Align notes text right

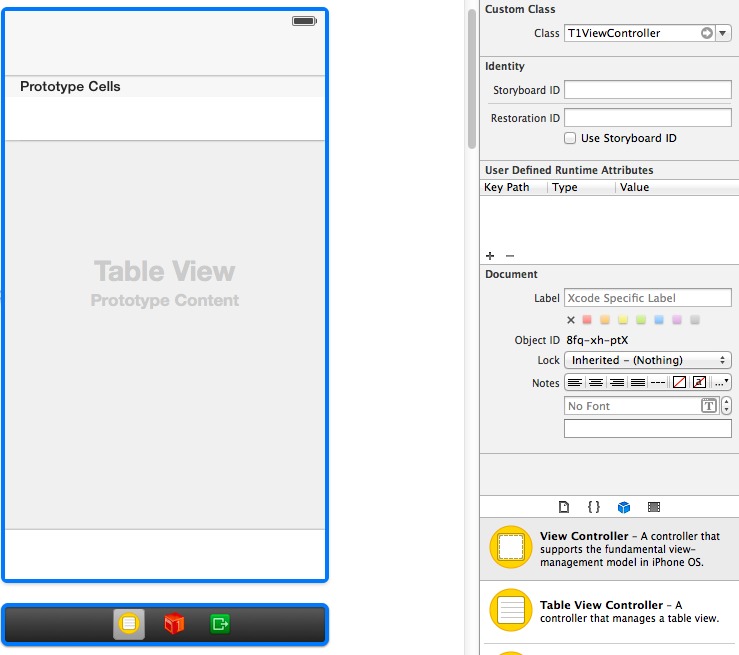tap(617, 382)
